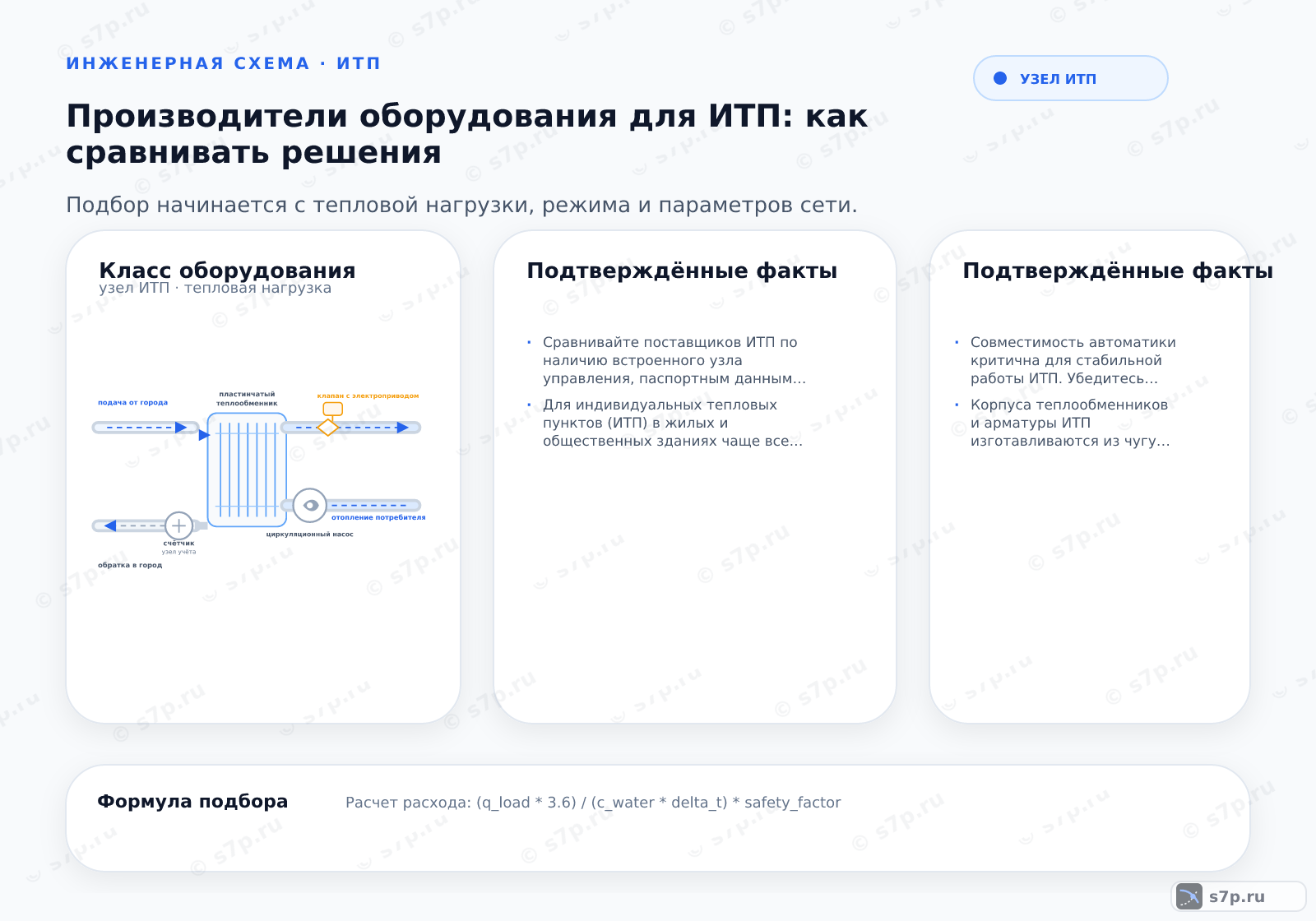Click the heat meter plus-circle icon
Image resolution: width=1316 pixels, height=921 pixels.
[x=178, y=525]
